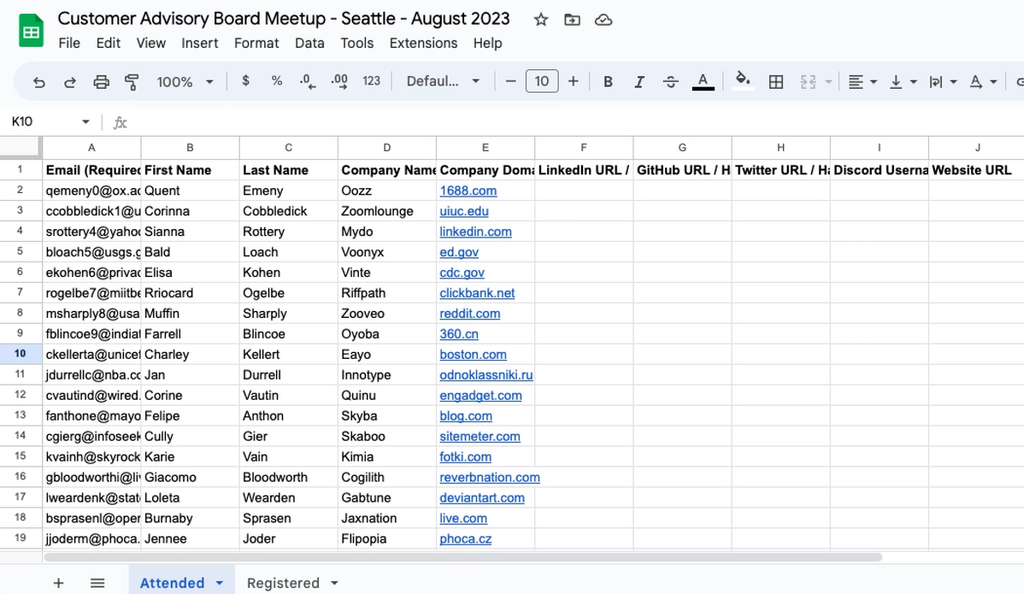The image size is (1024, 594).
Task: Open the text color picker
Action: tap(703, 82)
